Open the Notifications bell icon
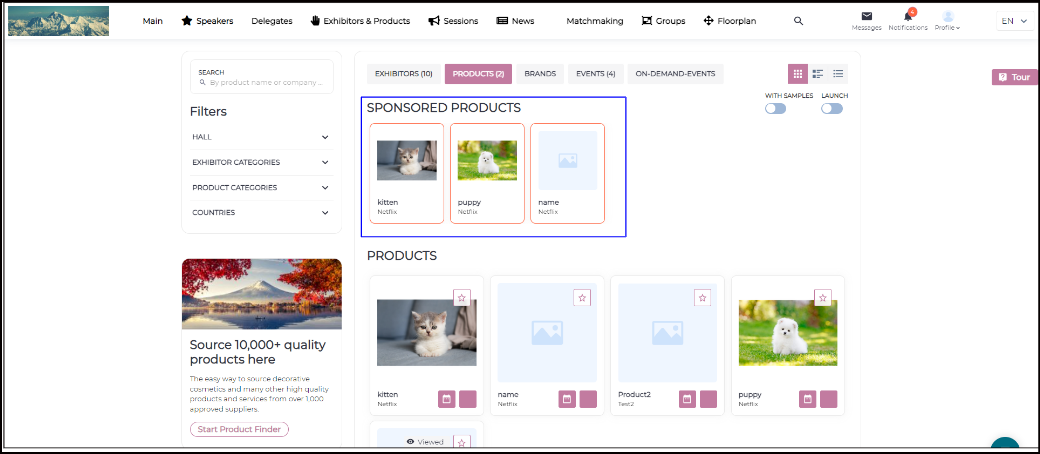Screen dimensions: 1040x454 point(908,16)
